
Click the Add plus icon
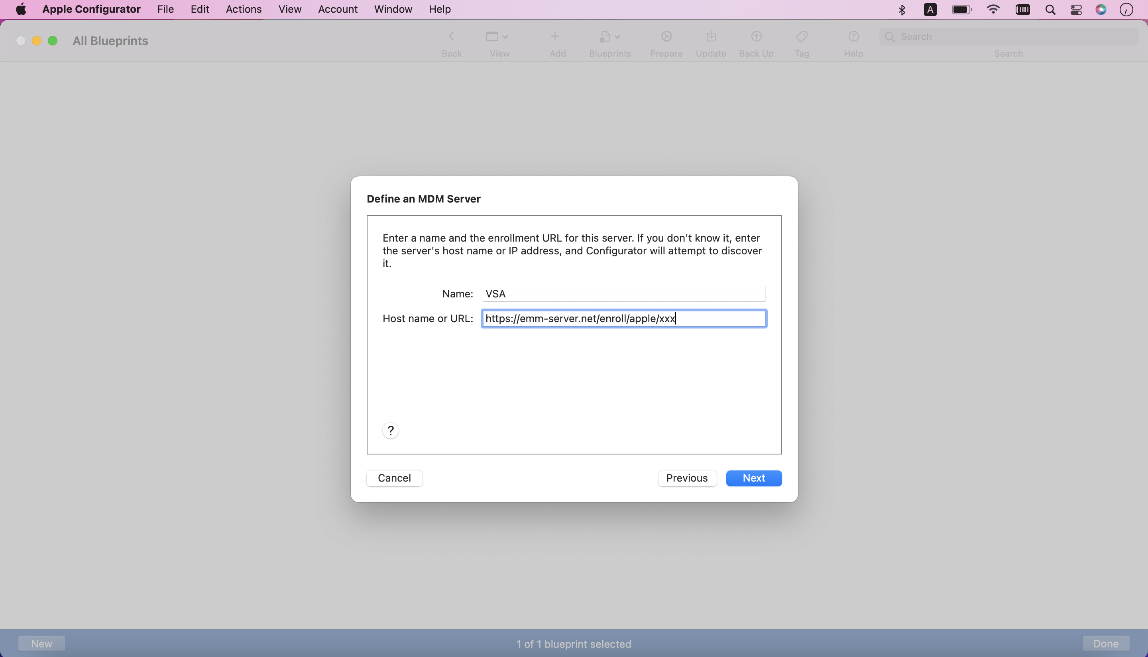[556, 37]
